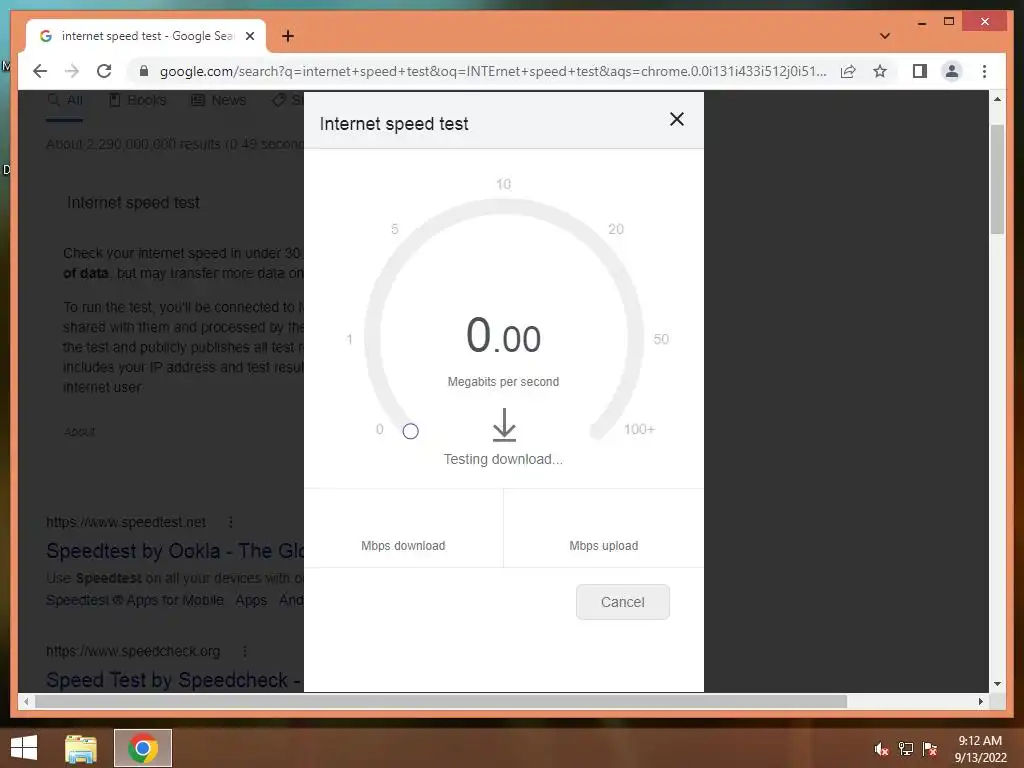
Task: Bookmark this page with the star
Action: point(880,71)
